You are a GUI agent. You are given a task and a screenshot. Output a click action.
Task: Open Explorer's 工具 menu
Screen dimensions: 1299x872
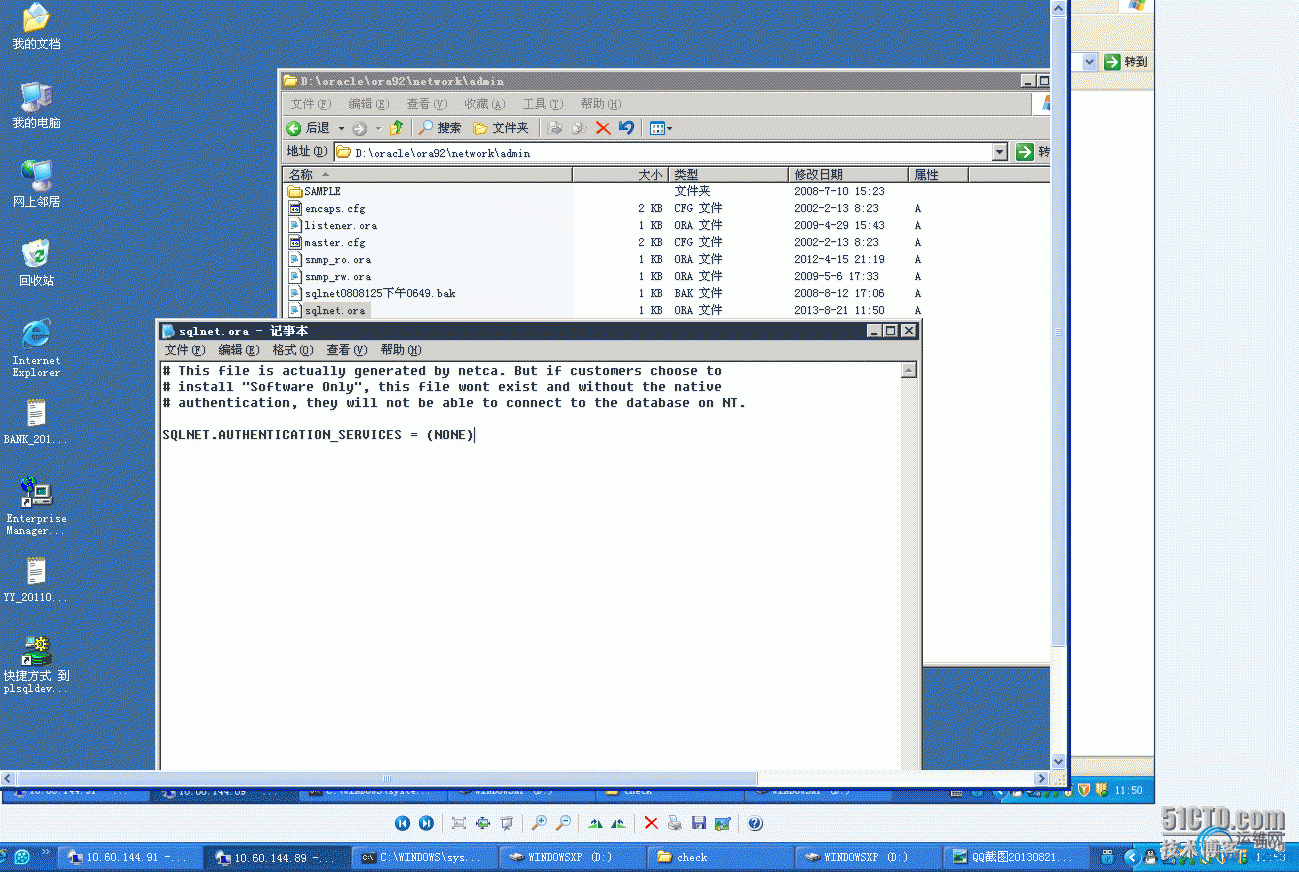pyautogui.click(x=542, y=104)
